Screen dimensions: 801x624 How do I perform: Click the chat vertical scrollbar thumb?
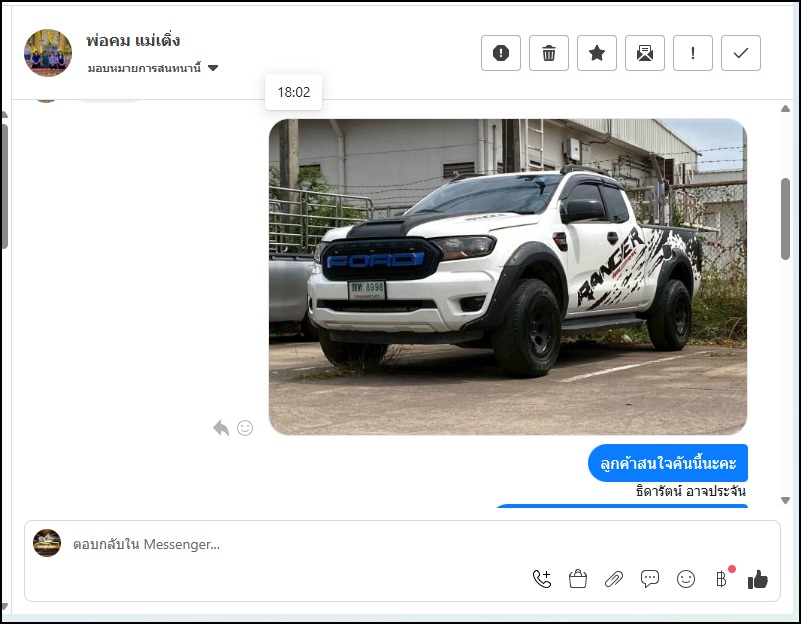click(x=785, y=219)
